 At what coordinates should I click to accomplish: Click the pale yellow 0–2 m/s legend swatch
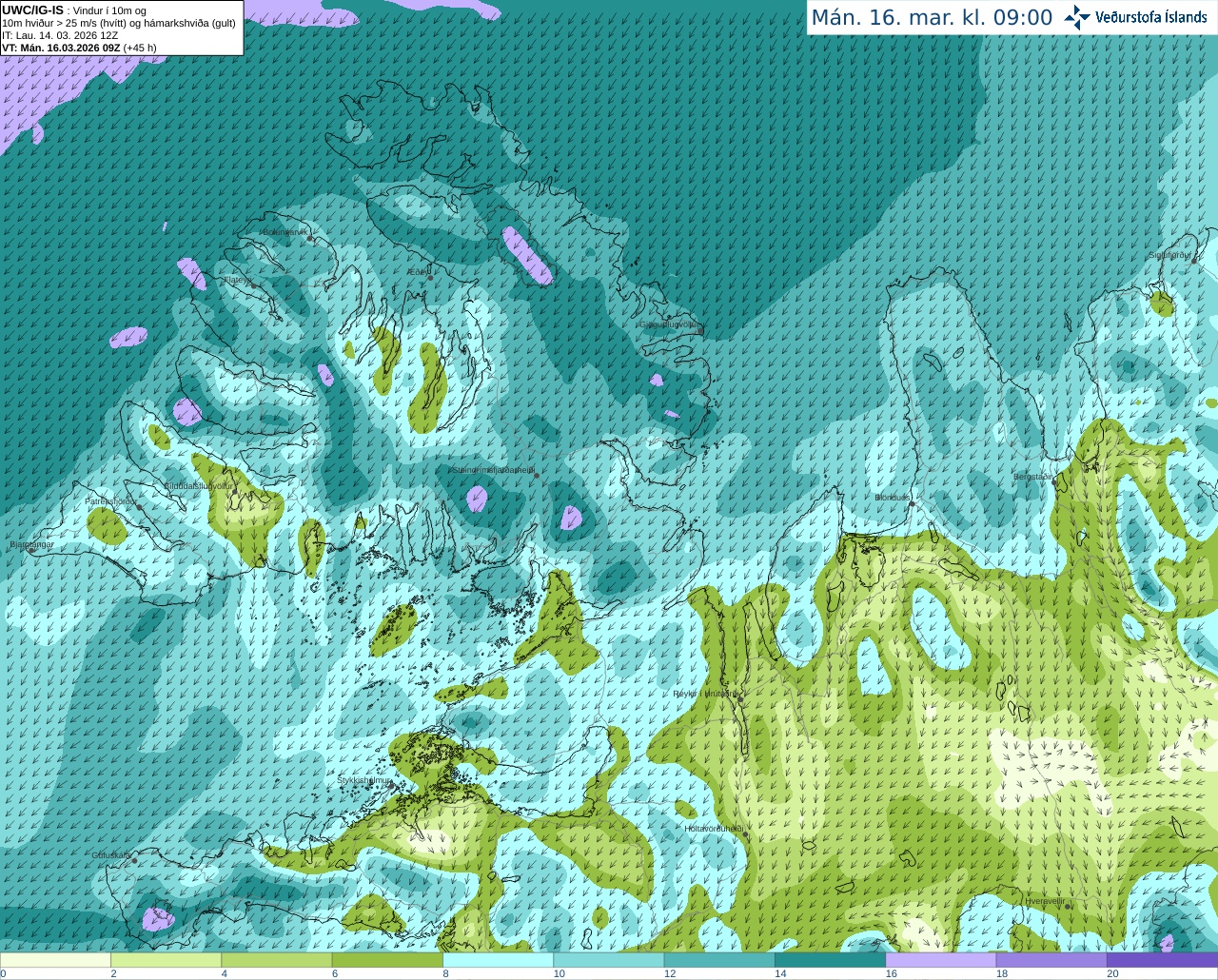(x=55, y=960)
